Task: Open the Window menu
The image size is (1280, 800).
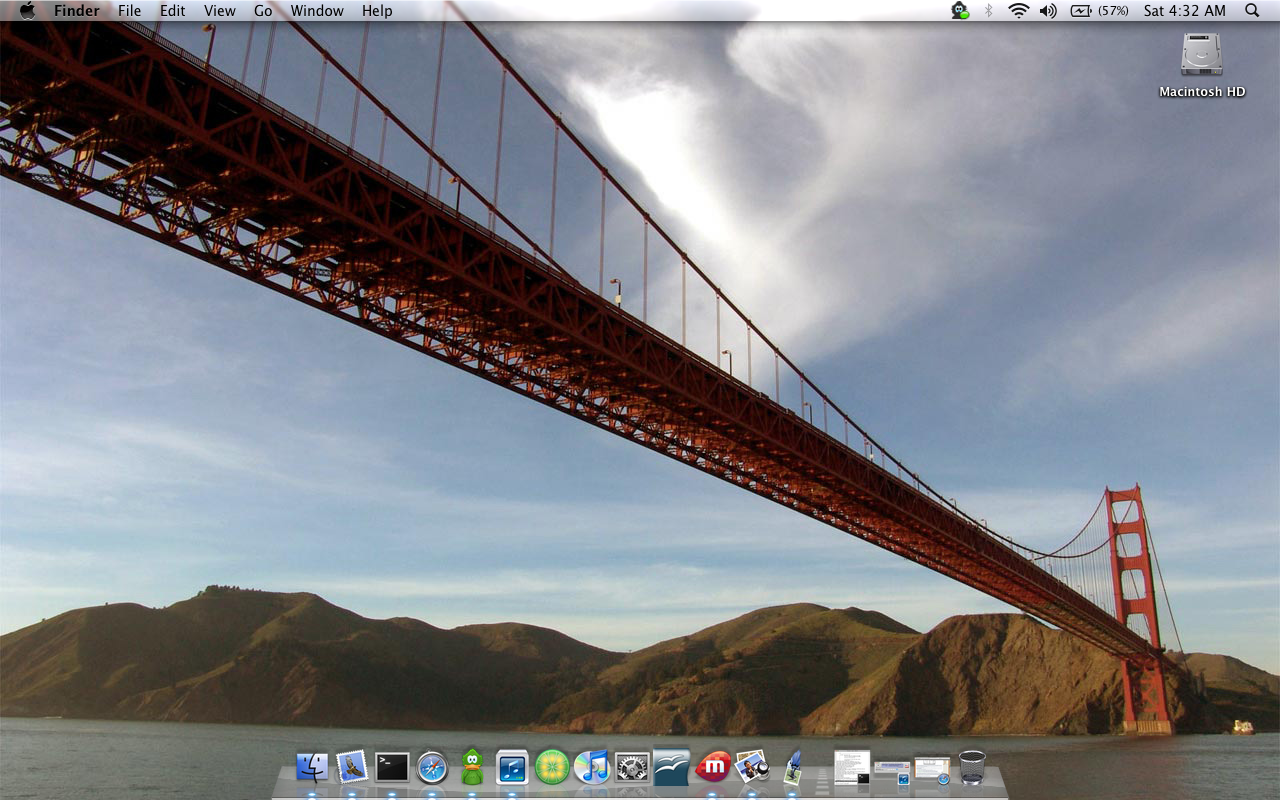Action: tap(317, 11)
